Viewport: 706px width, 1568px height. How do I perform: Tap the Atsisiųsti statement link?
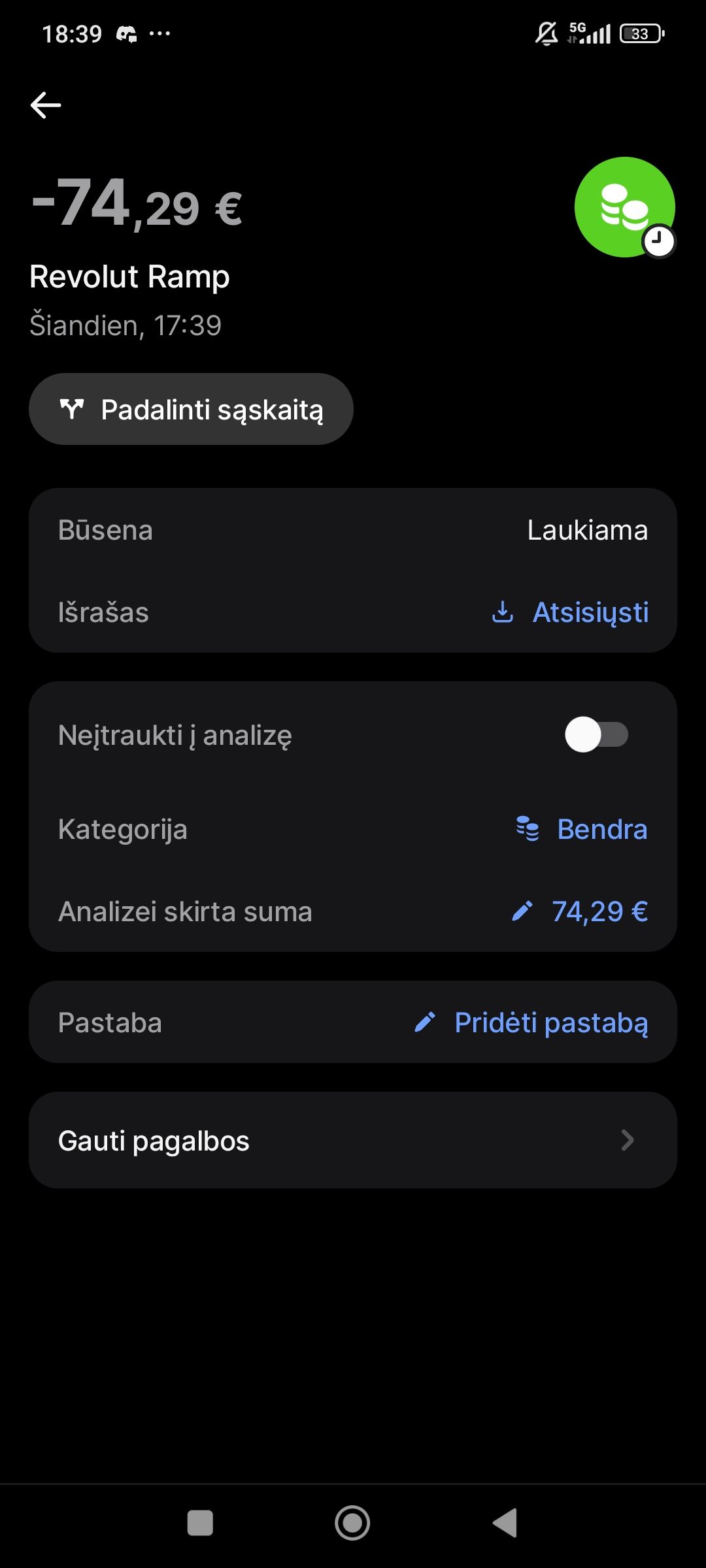(590, 612)
